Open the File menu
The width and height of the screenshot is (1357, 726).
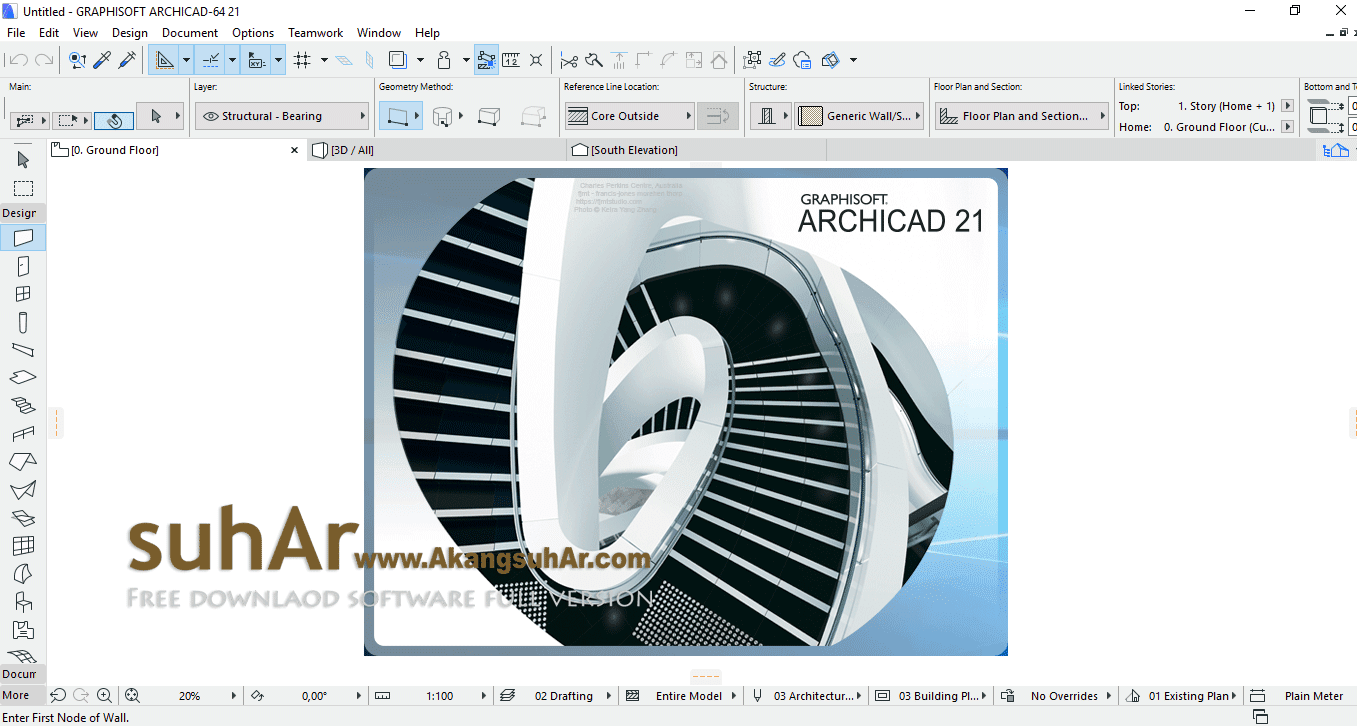point(16,33)
